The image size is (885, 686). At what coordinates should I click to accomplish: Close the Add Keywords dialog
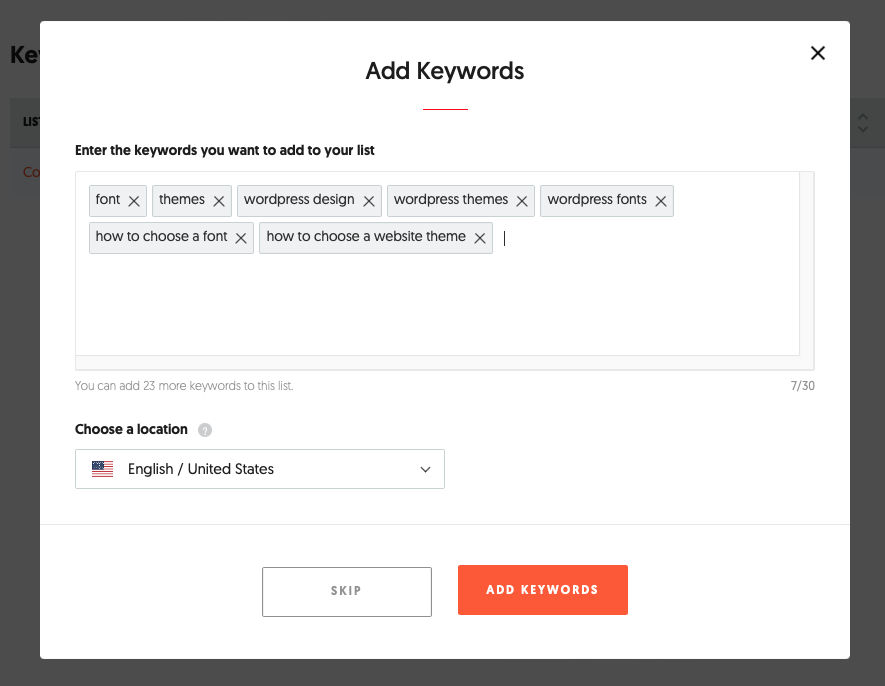pos(818,53)
